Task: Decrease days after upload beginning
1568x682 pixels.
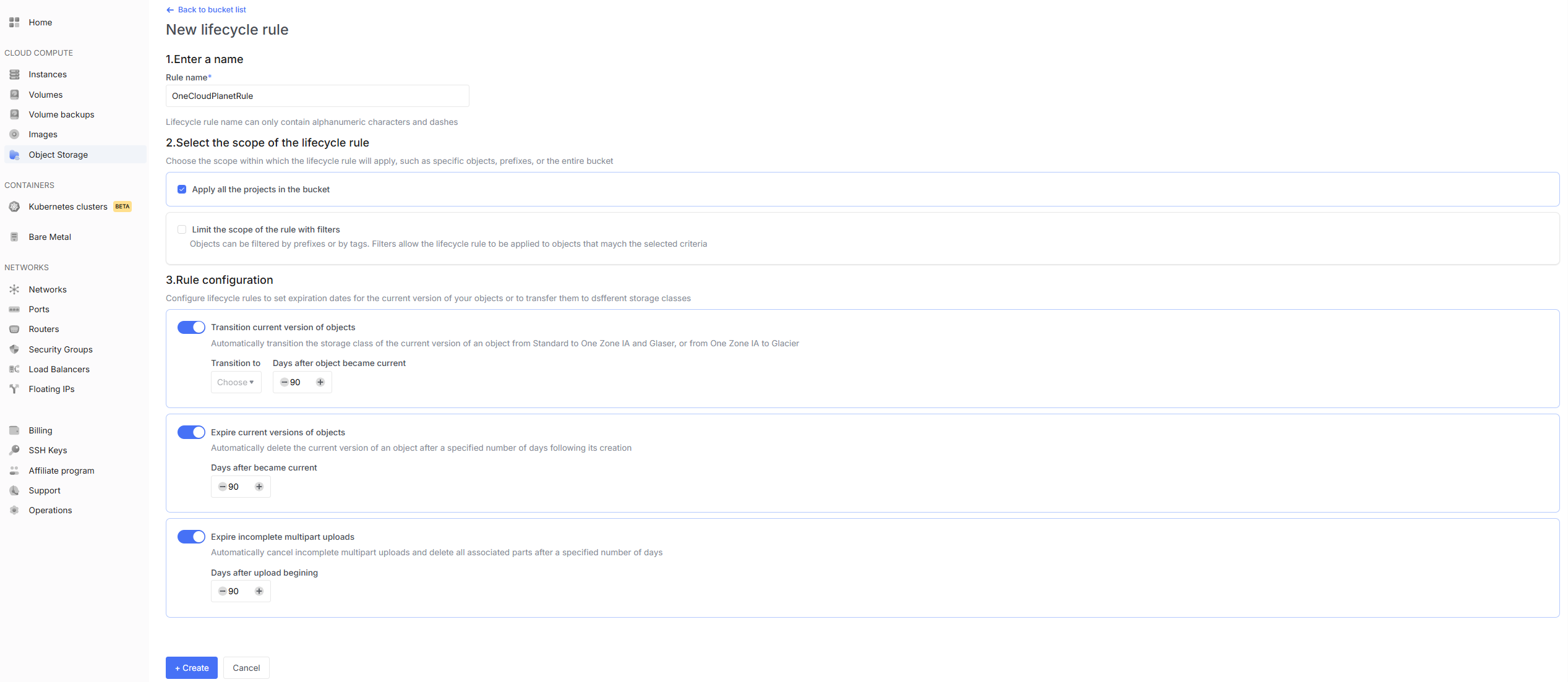Action: pyautogui.click(x=222, y=591)
